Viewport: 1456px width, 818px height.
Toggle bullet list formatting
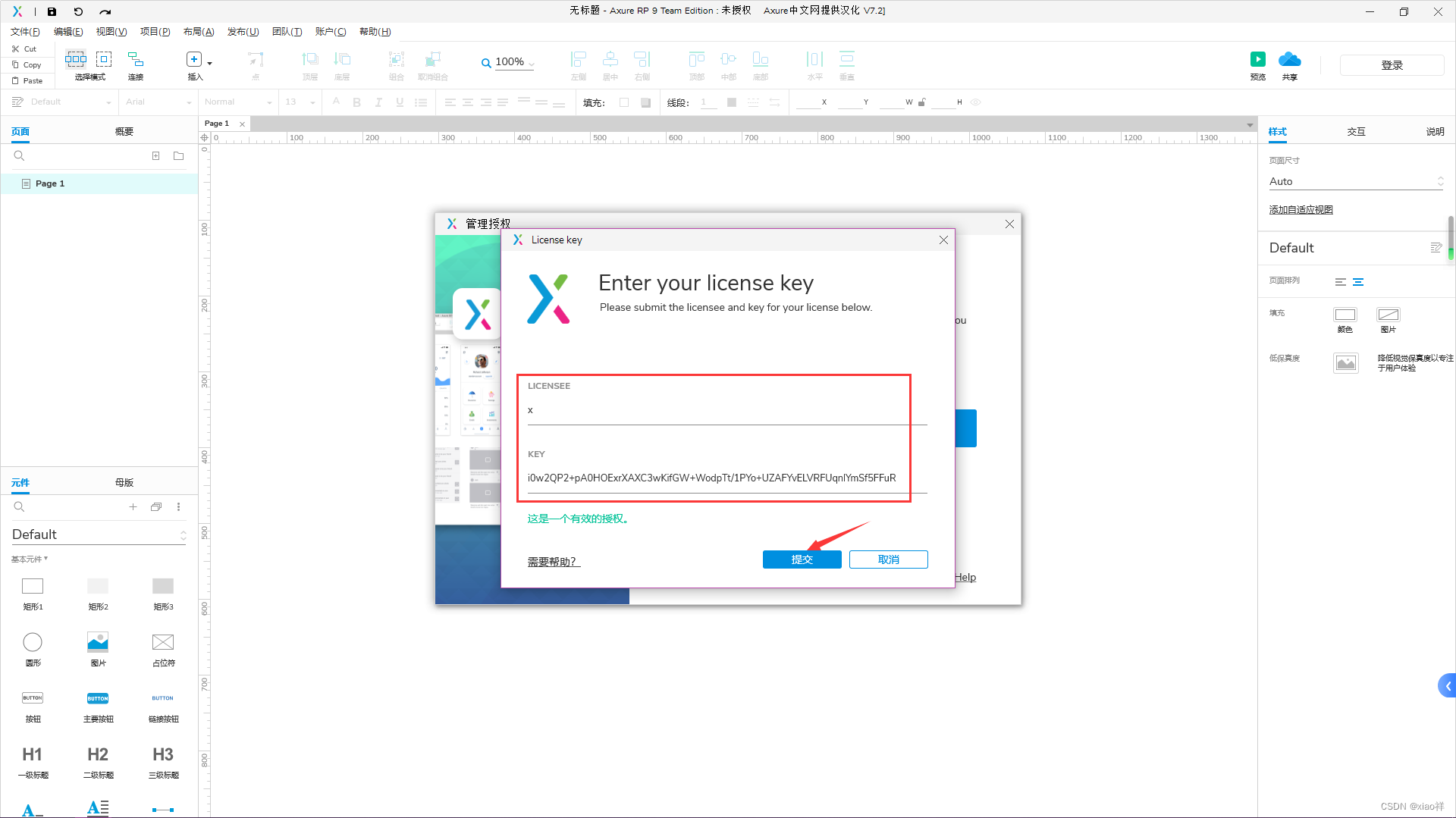(x=421, y=102)
